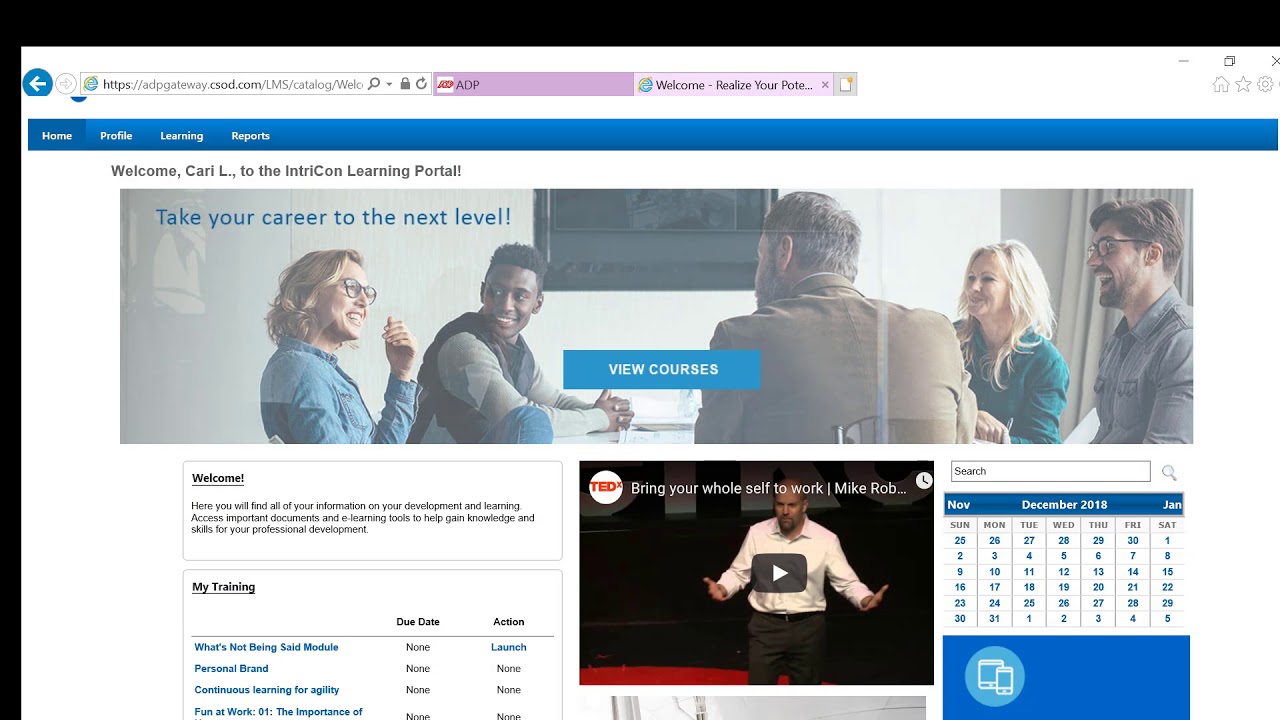1280x720 pixels.
Task: Click the browser home icon
Action: [x=1221, y=85]
